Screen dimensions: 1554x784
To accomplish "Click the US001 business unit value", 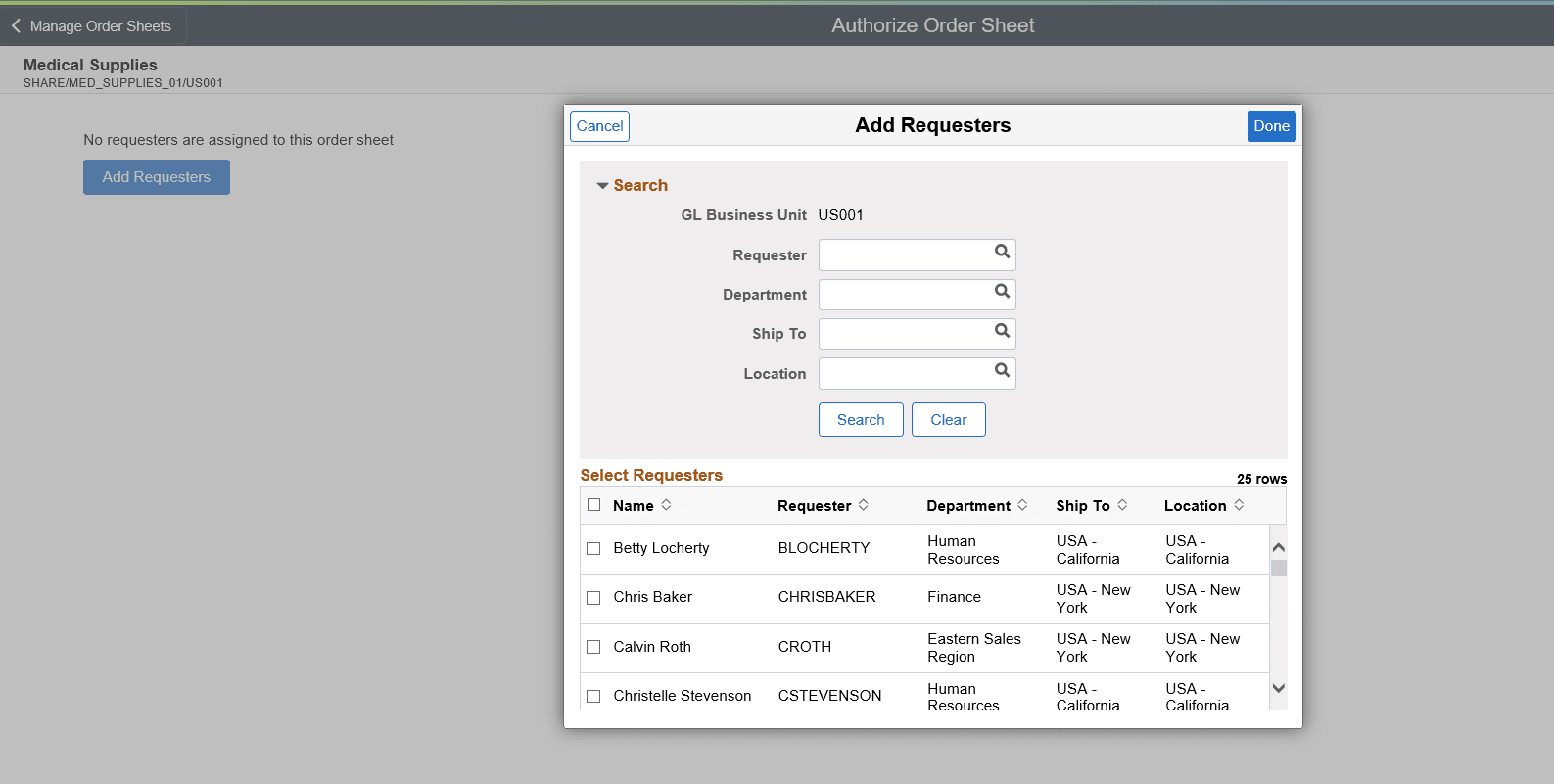I will [840, 215].
